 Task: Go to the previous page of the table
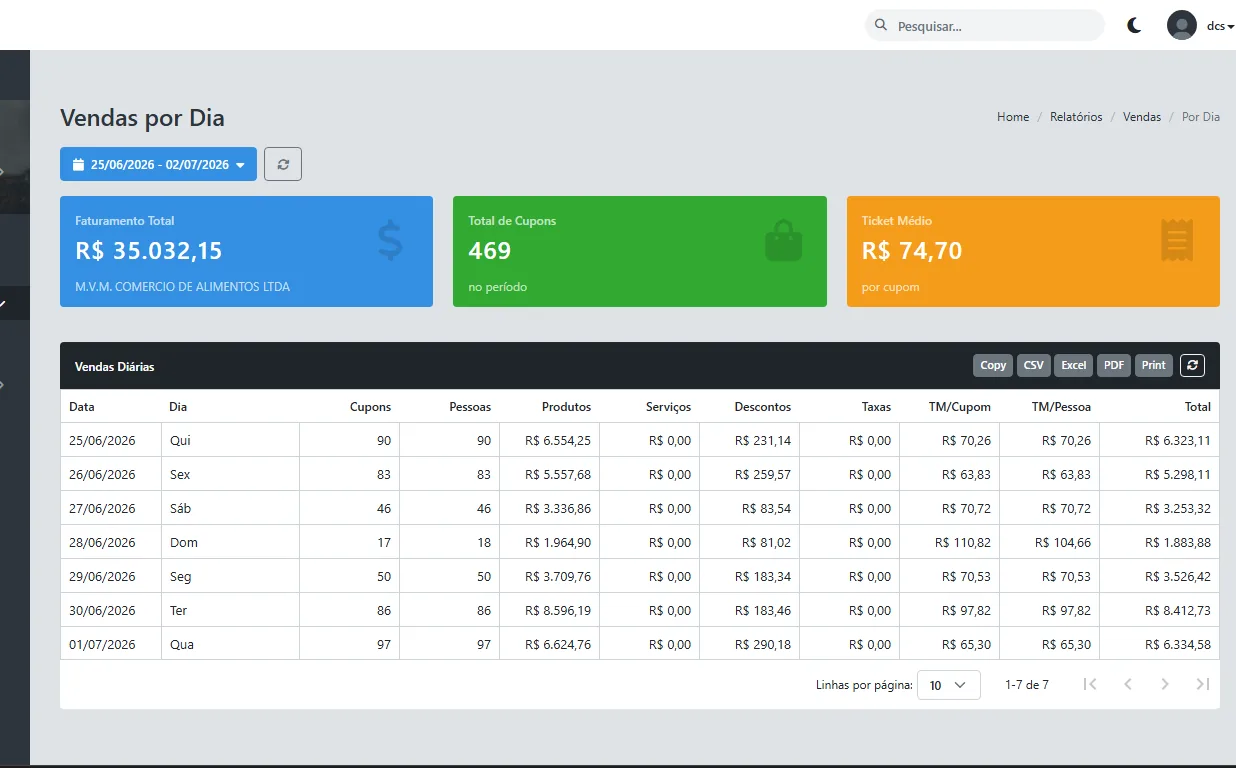[x=1127, y=684]
